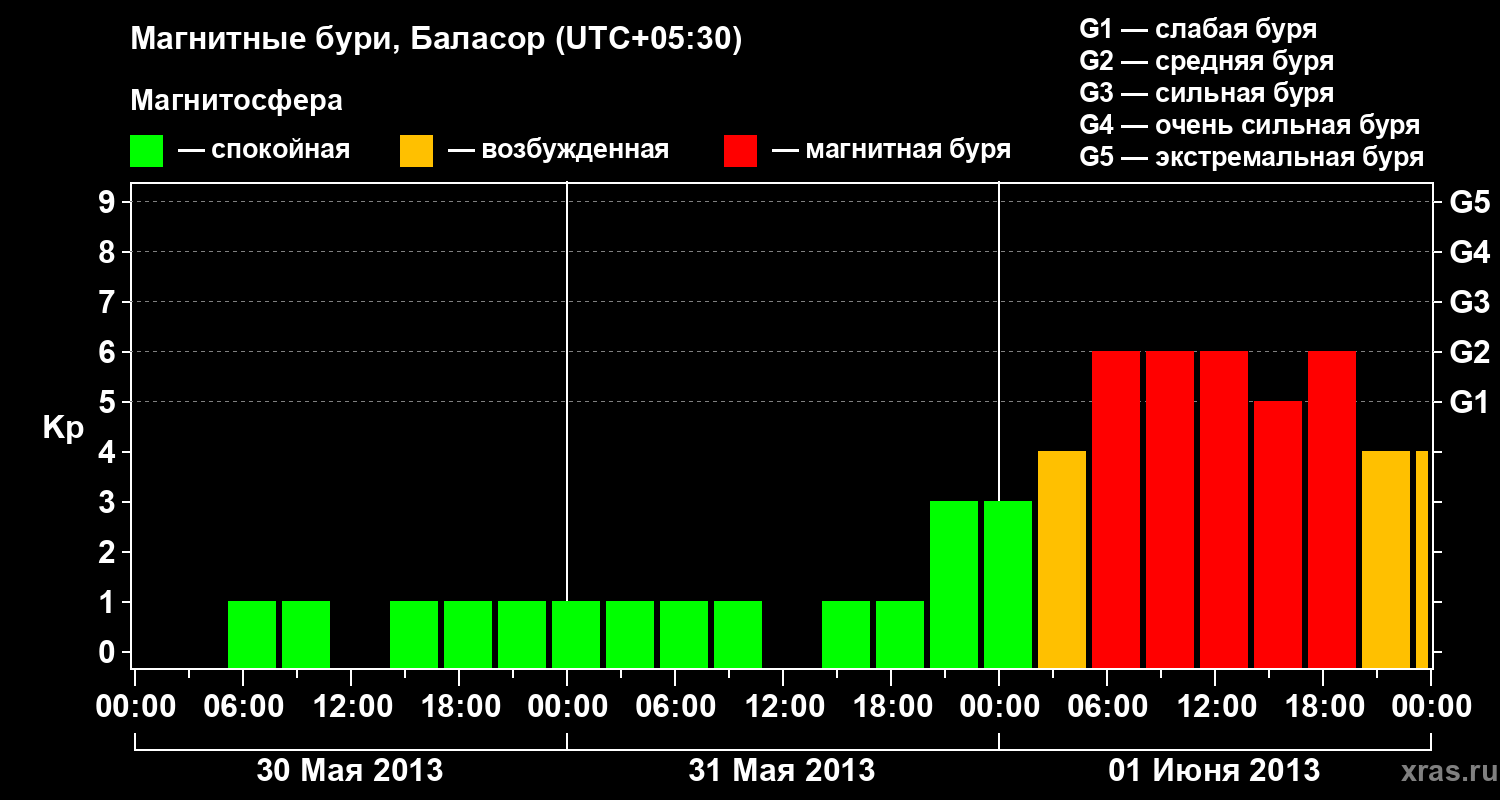Click legend line 'G2 — средняя буря'

1206,61
